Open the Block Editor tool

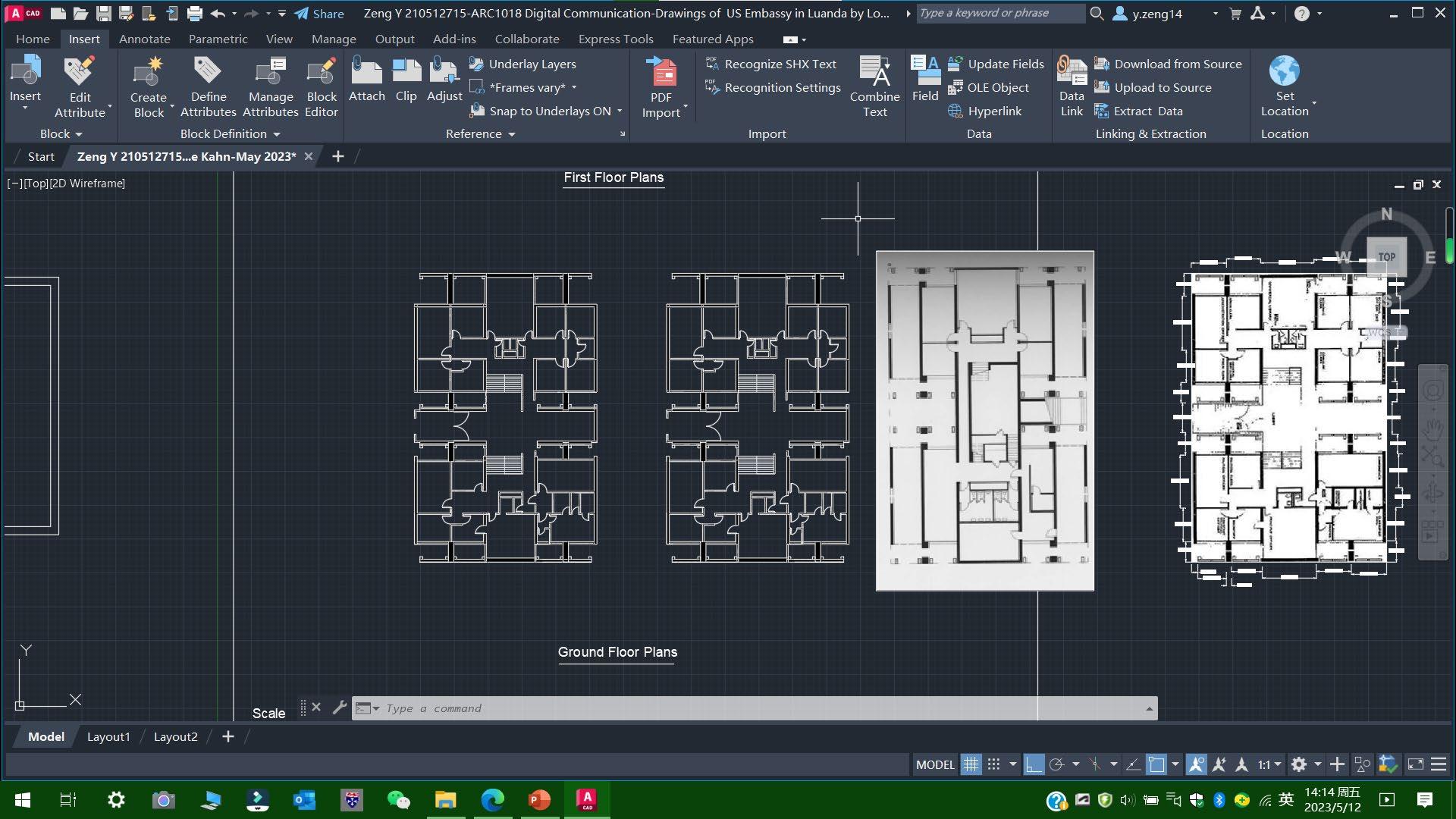pyautogui.click(x=321, y=74)
